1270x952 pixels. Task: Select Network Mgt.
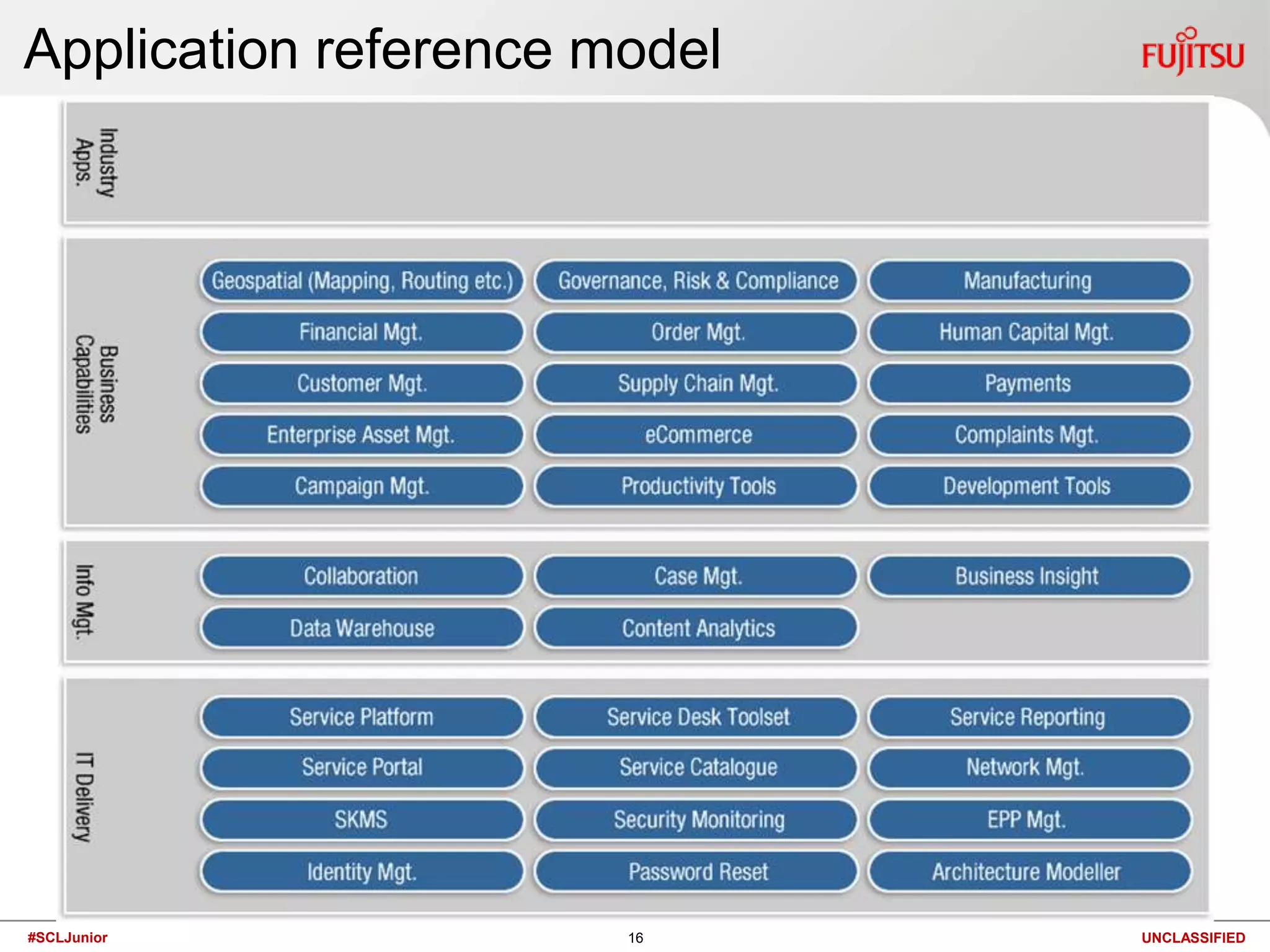tap(1029, 768)
